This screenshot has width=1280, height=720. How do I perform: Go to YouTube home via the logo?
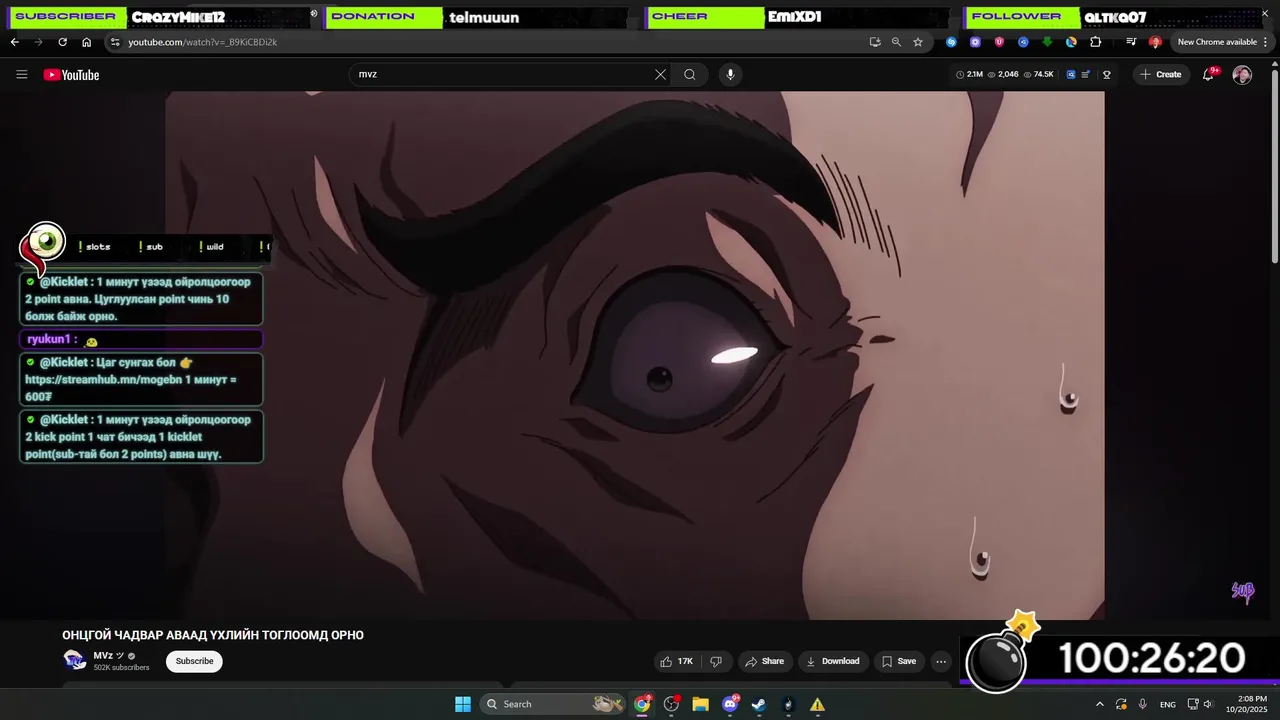[71, 75]
